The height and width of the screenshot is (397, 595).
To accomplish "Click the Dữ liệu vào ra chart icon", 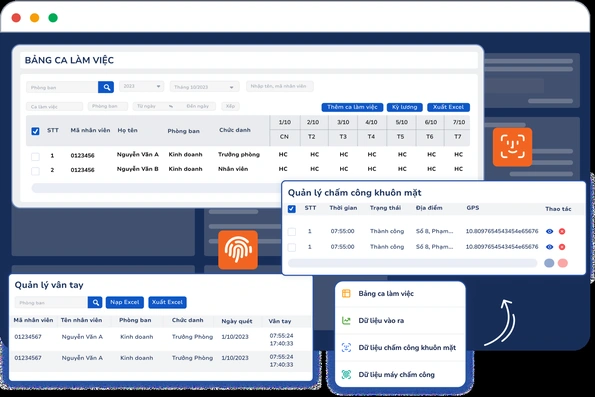I will coord(346,321).
